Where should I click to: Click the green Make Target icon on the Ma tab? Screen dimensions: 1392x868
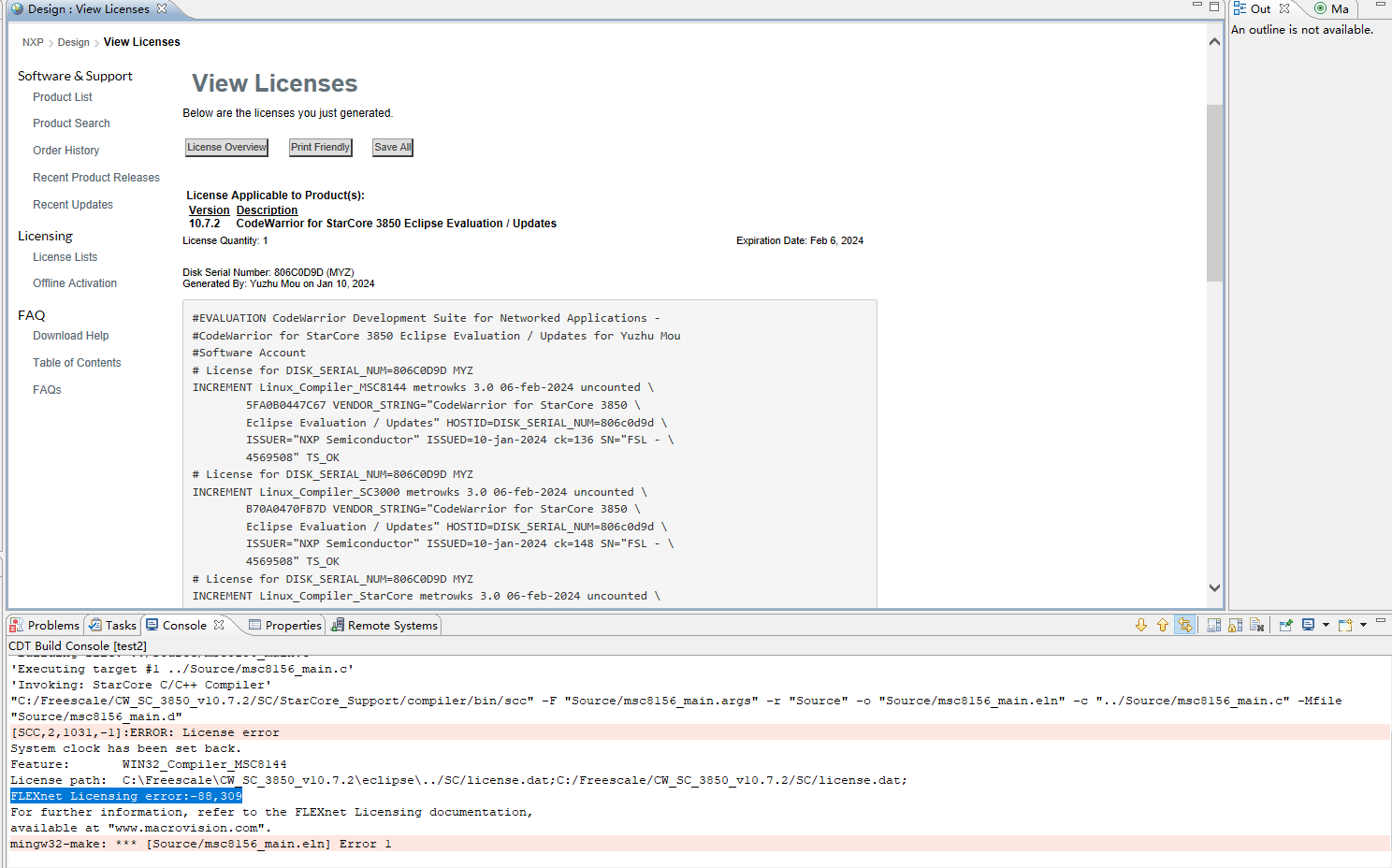coord(1322,8)
